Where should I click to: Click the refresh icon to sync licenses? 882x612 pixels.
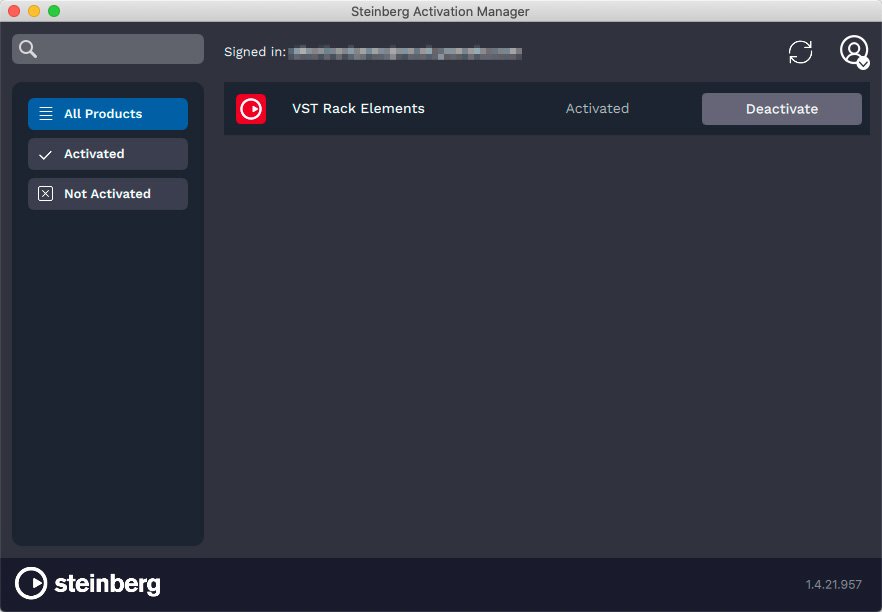click(x=800, y=51)
